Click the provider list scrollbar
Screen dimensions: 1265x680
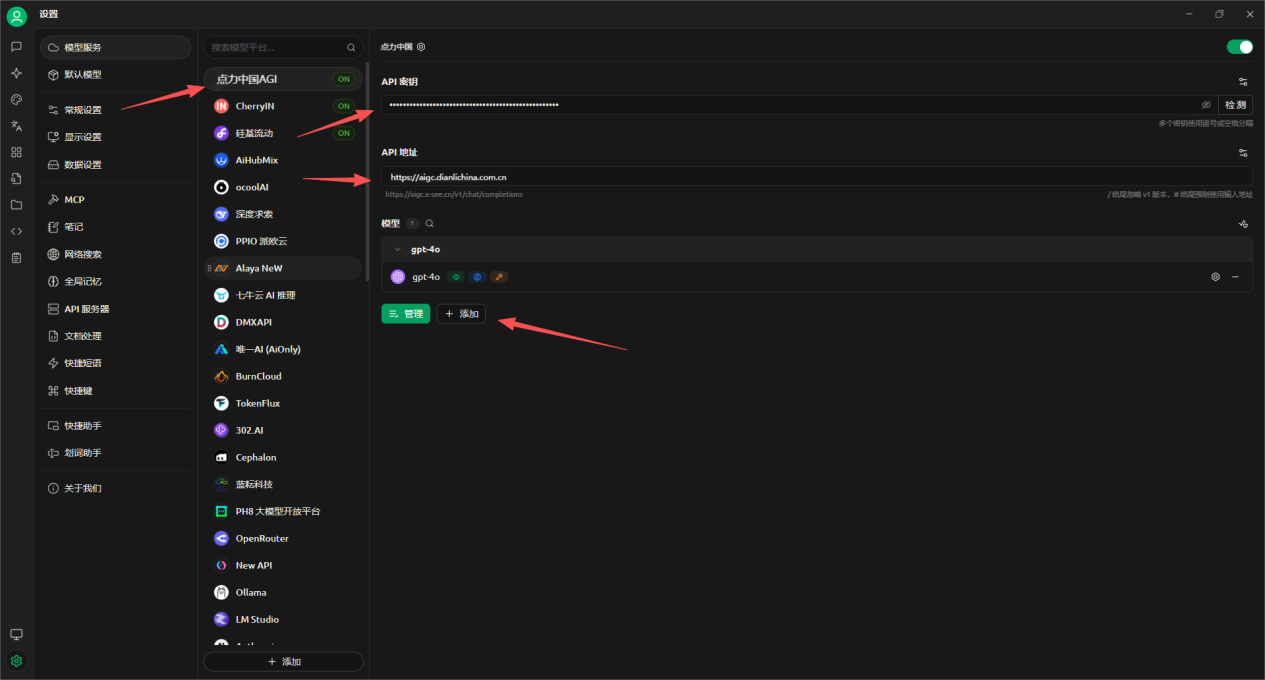367,172
